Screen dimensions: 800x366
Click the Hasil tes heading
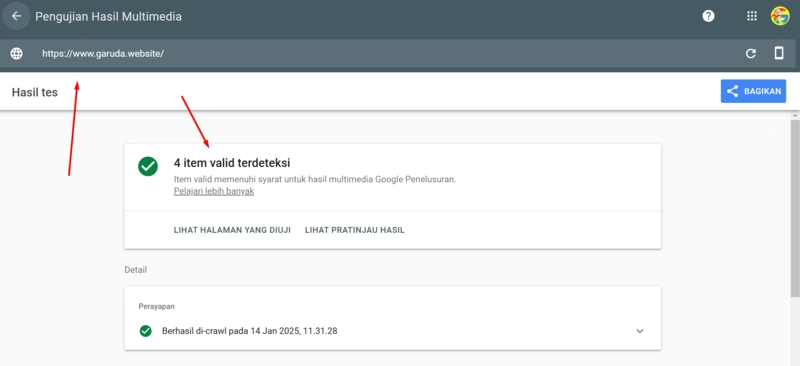(35, 92)
